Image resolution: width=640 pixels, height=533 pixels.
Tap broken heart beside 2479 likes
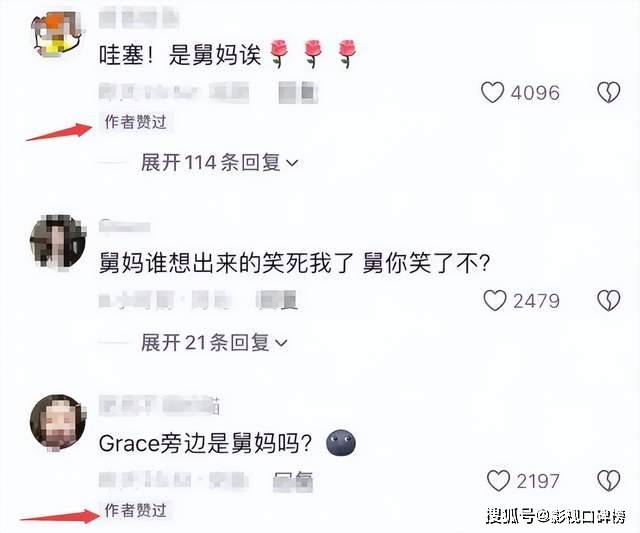[x=609, y=301]
